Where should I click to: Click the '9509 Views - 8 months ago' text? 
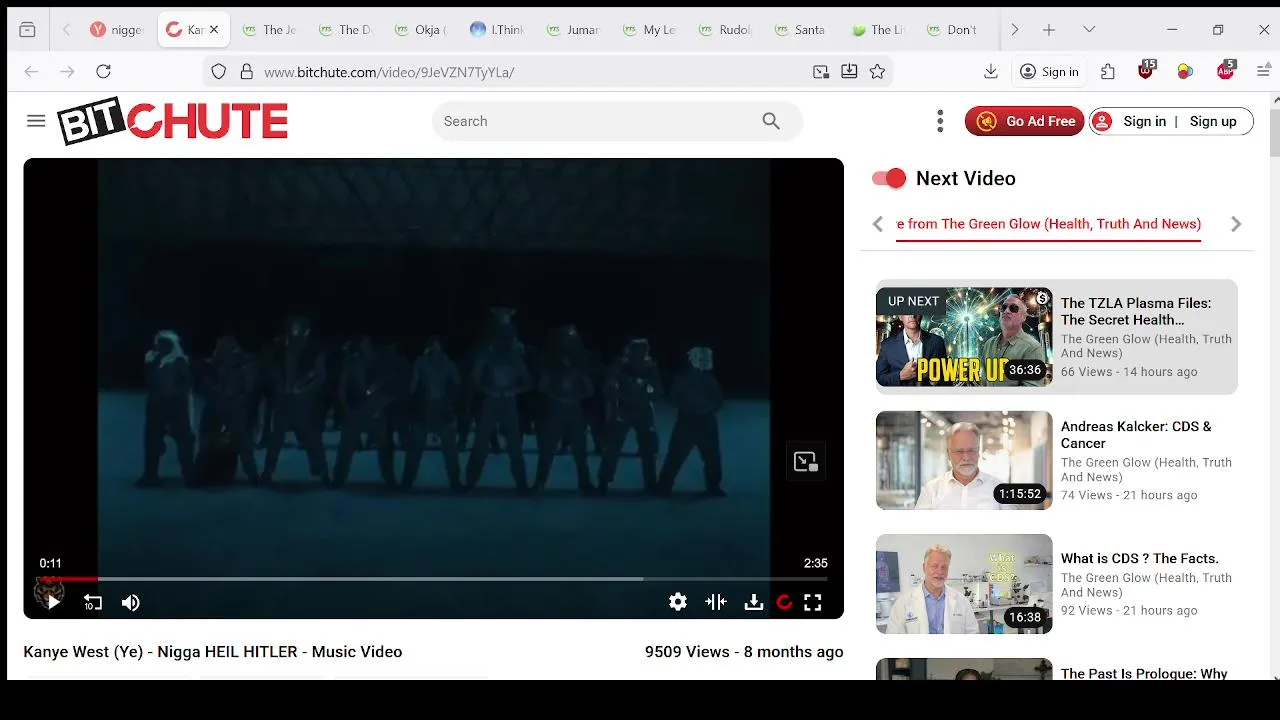744,651
